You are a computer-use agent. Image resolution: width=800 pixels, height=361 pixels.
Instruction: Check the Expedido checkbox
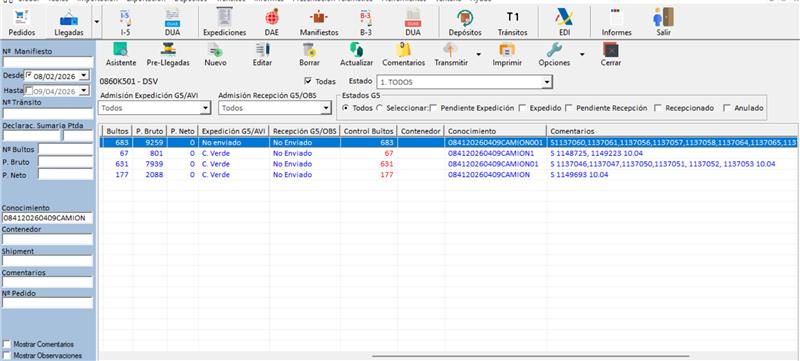(522, 108)
